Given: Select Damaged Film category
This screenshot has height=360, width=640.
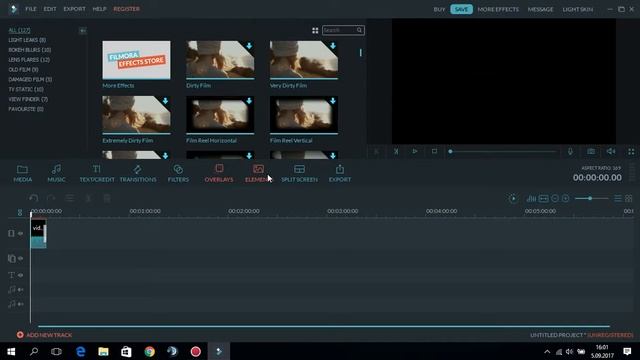Looking at the screenshot, I should click(x=30, y=79).
